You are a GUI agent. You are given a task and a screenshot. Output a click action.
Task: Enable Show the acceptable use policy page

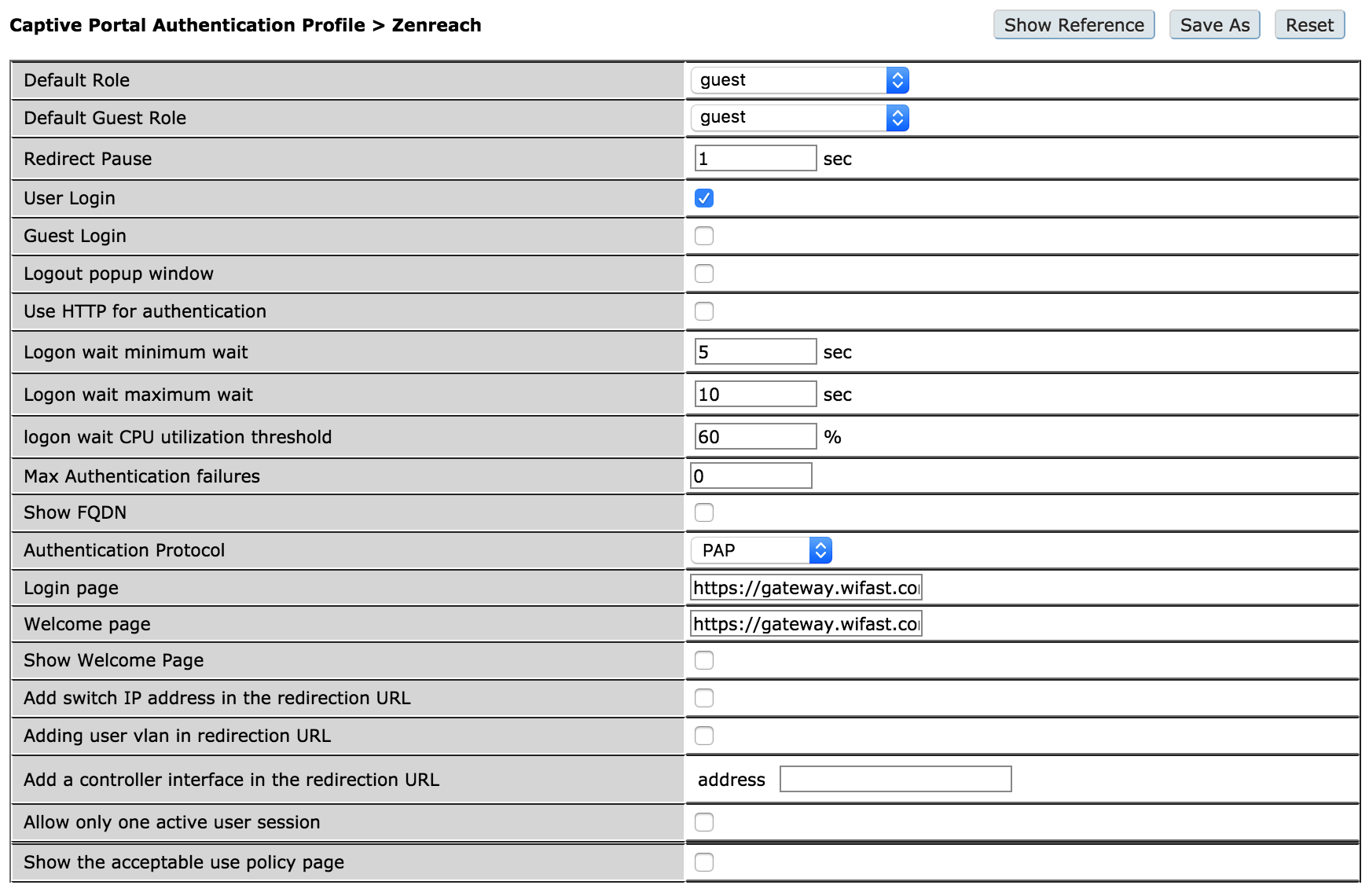[x=703, y=861]
